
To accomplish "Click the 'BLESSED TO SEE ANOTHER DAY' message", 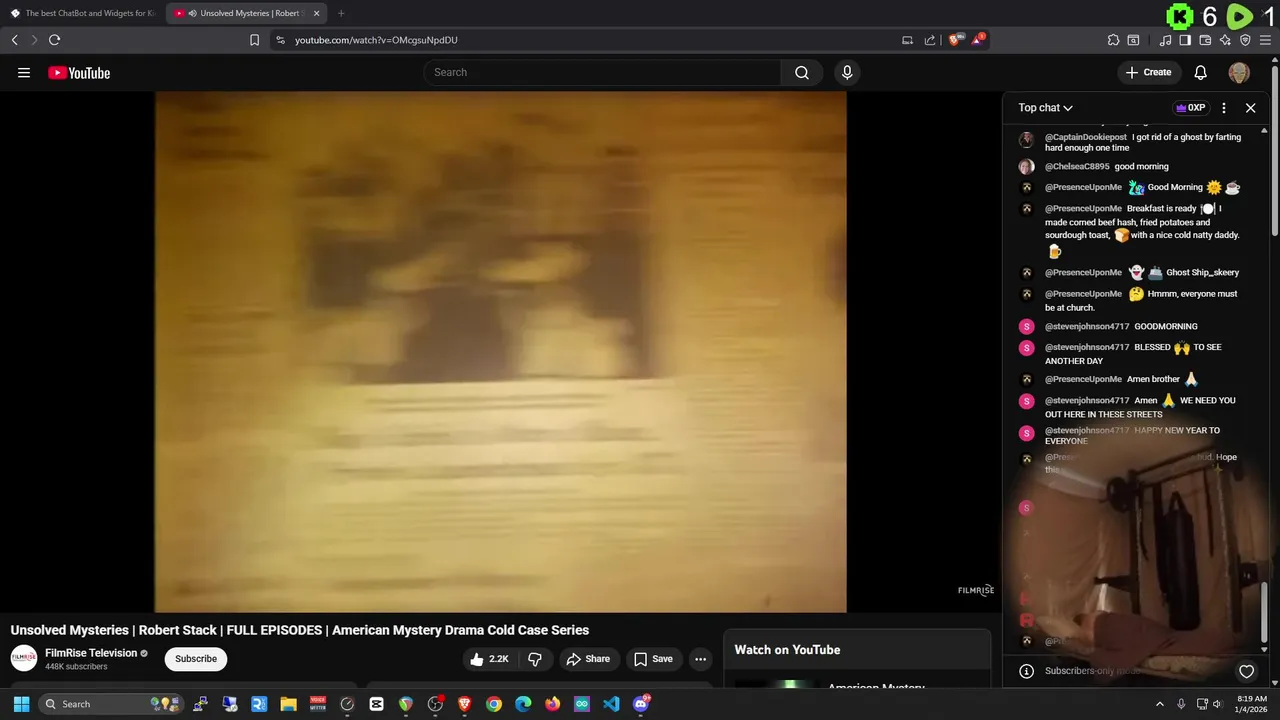I will pyautogui.click(x=1133, y=354).
